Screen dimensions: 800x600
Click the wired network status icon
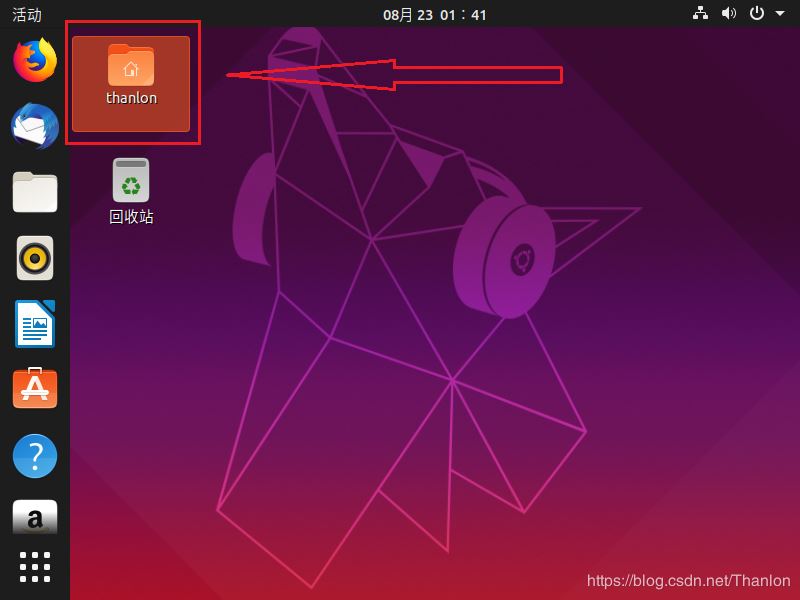pyautogui.click(x=700, y=14)
